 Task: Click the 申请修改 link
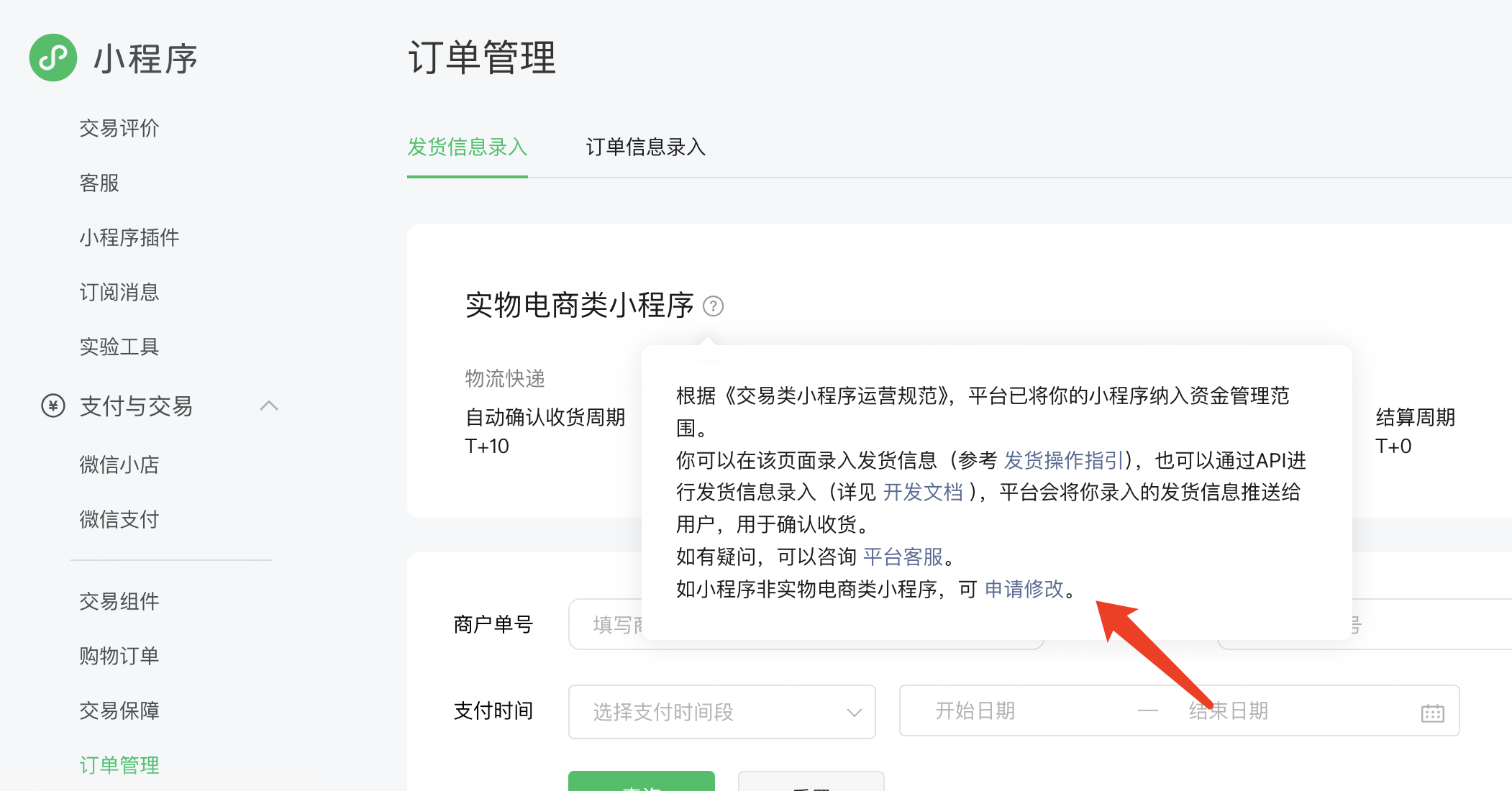click(x=1024, y=589)
